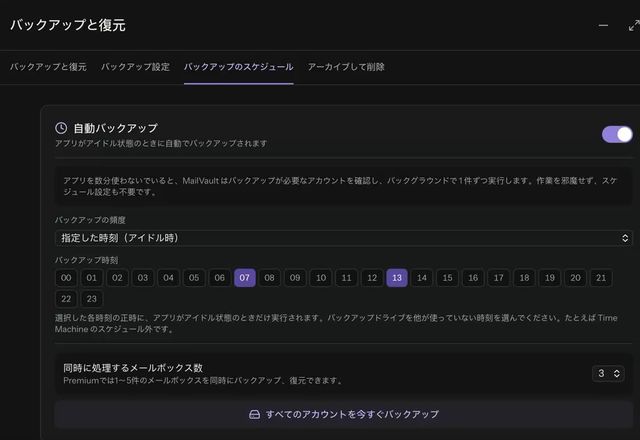Switch to the バックアップ設定 tab
Image resolution: width=640 pixels, height=440 pixels.
click(135, 67)
